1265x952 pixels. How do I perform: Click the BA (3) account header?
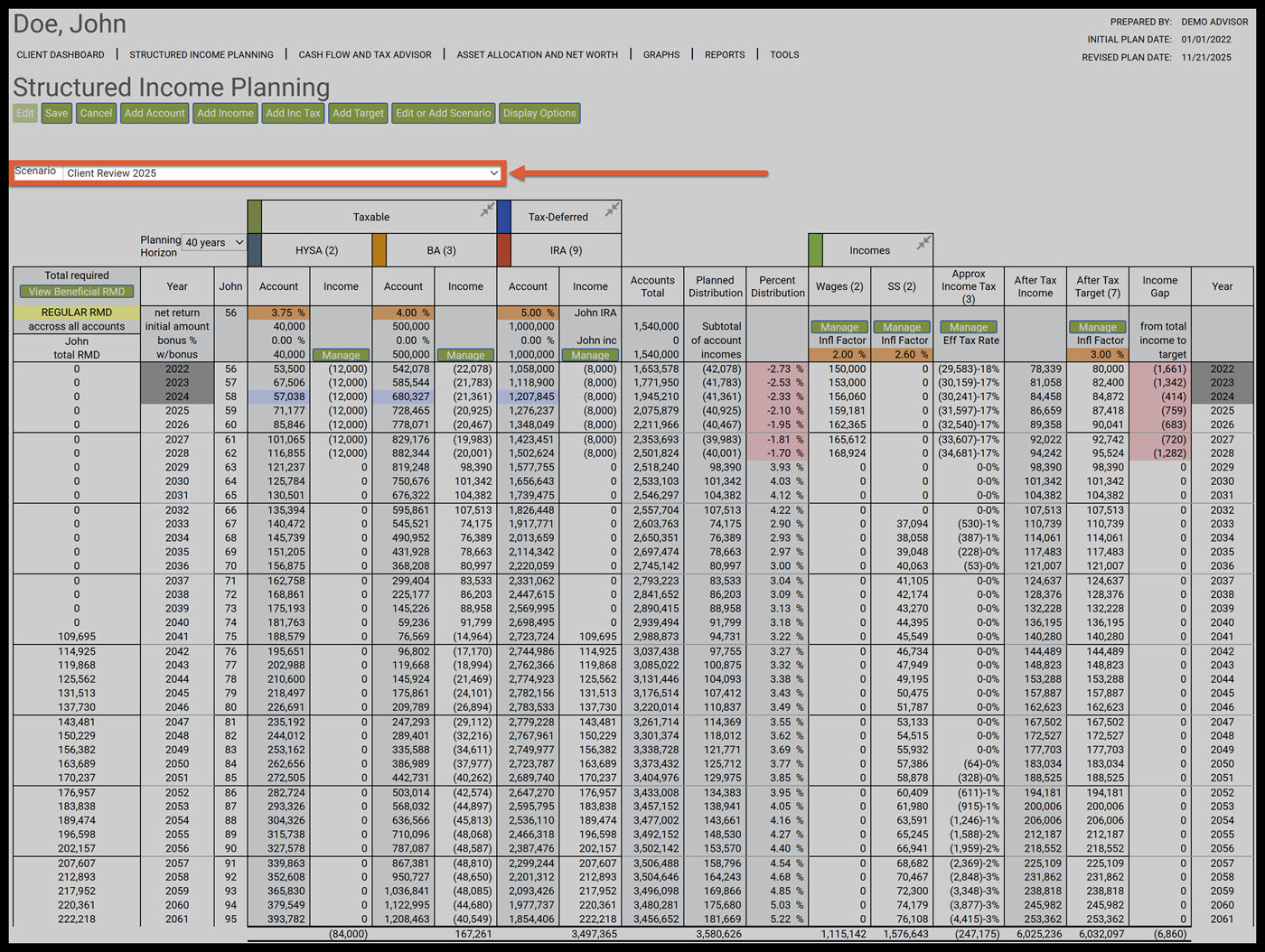coord(441,250)
